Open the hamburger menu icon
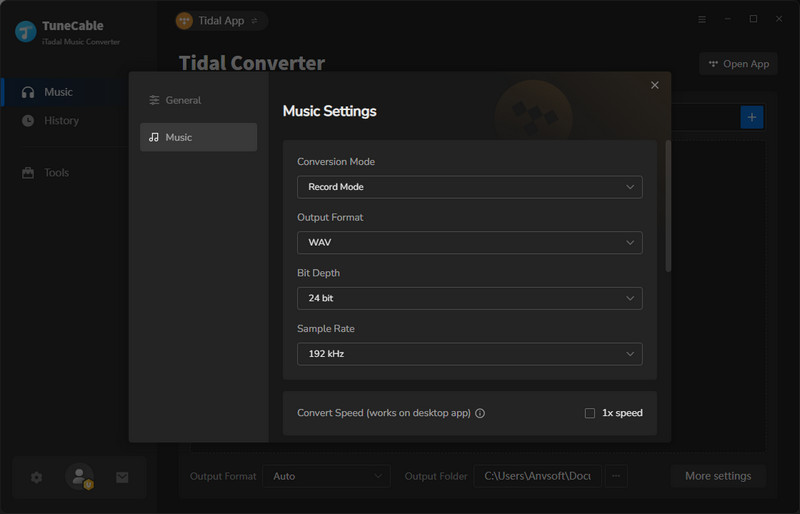 click(x=702, y=19)
